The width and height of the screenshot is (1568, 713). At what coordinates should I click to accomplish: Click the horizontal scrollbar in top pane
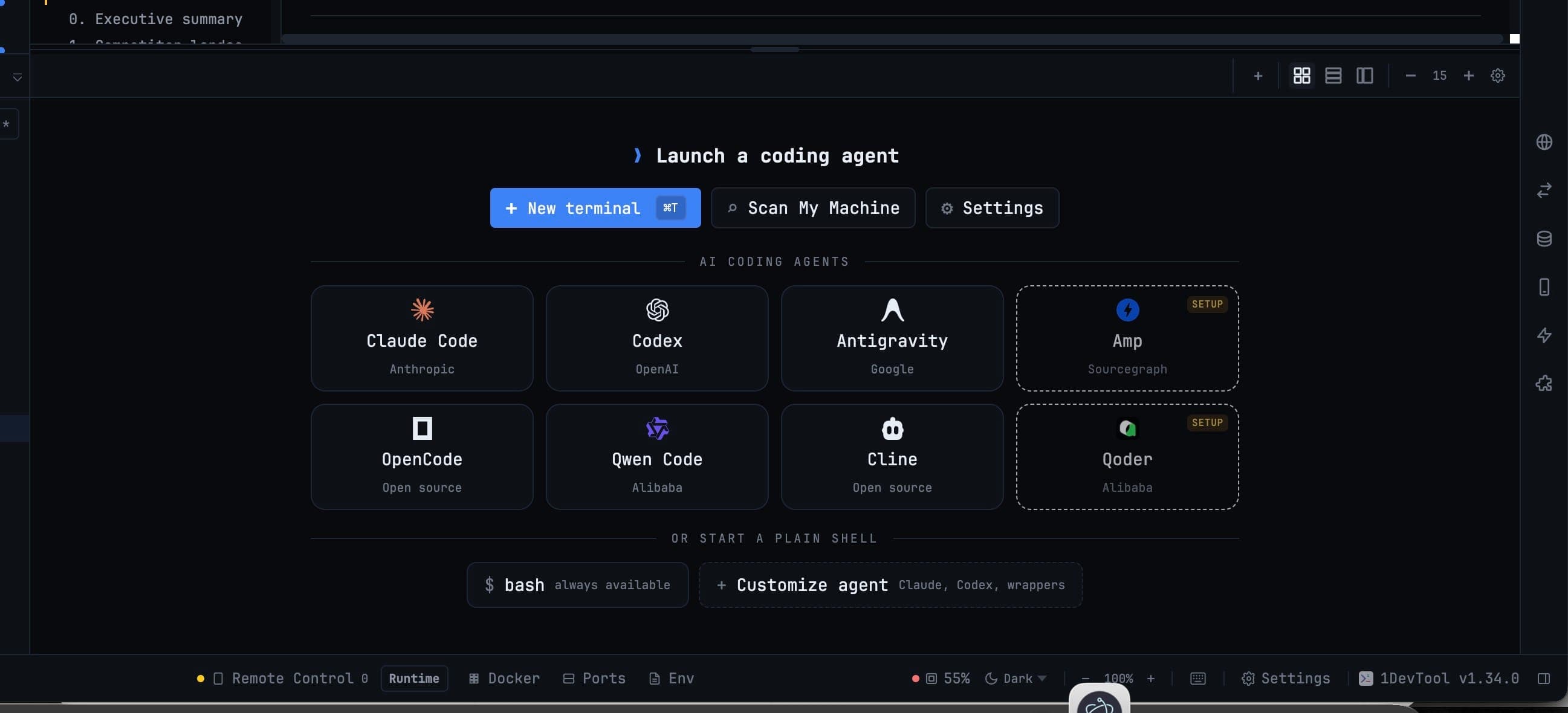892,39
